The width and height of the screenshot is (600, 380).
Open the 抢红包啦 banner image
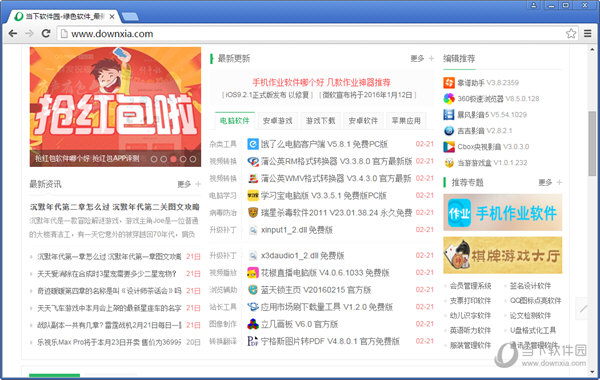(115, 107)
